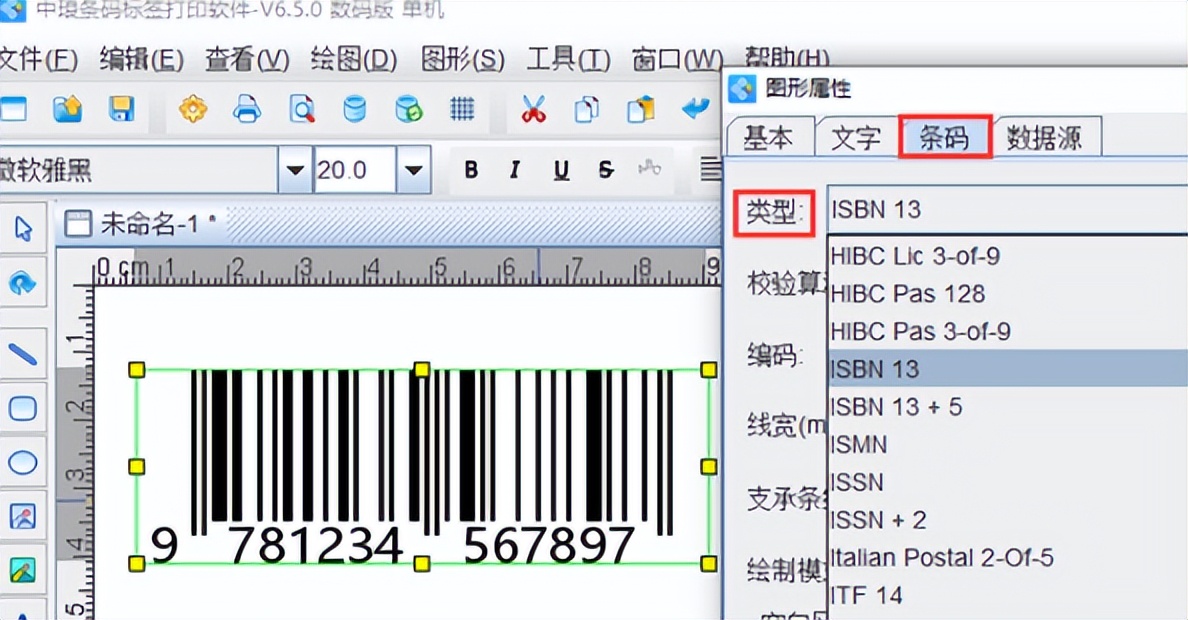Switch to the 数据源 tab
This screenshot has height=620, width=1188.
(x=1045, y=138)
